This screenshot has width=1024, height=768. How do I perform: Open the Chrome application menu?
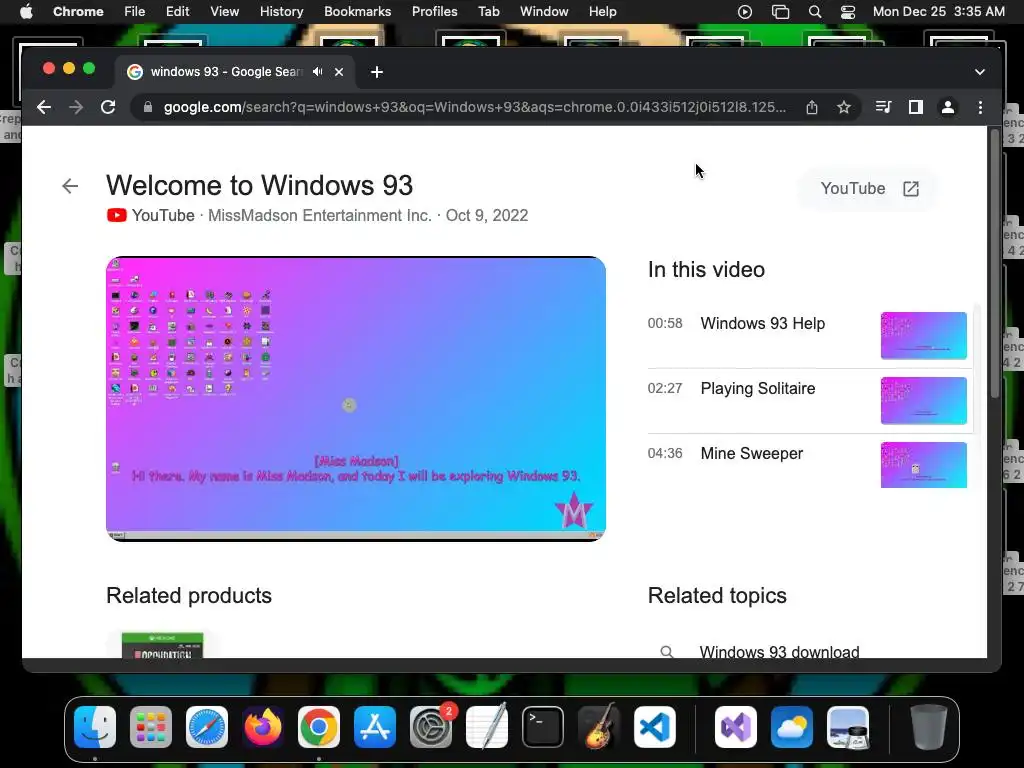(78, 12)
